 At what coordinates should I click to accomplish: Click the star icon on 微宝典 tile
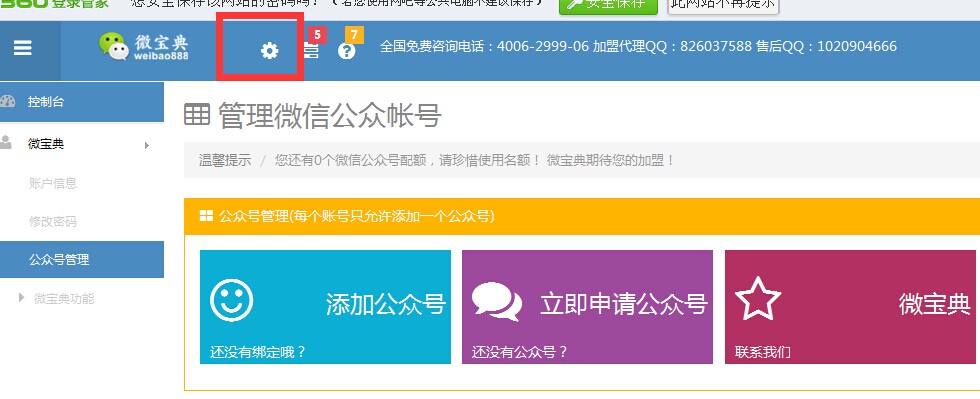758,298
